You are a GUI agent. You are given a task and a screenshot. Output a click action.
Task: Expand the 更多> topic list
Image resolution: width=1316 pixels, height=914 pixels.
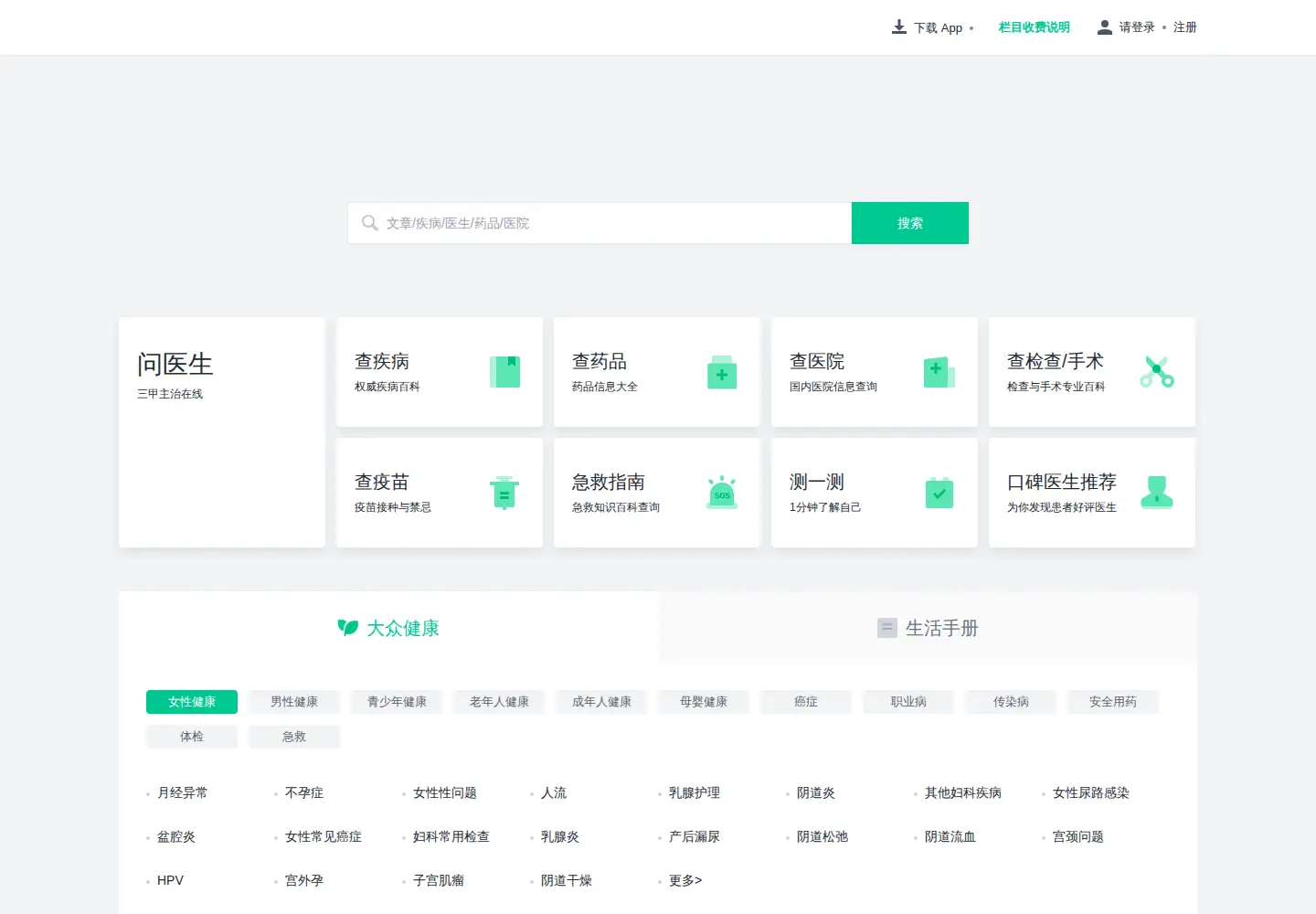coord(685,880)
